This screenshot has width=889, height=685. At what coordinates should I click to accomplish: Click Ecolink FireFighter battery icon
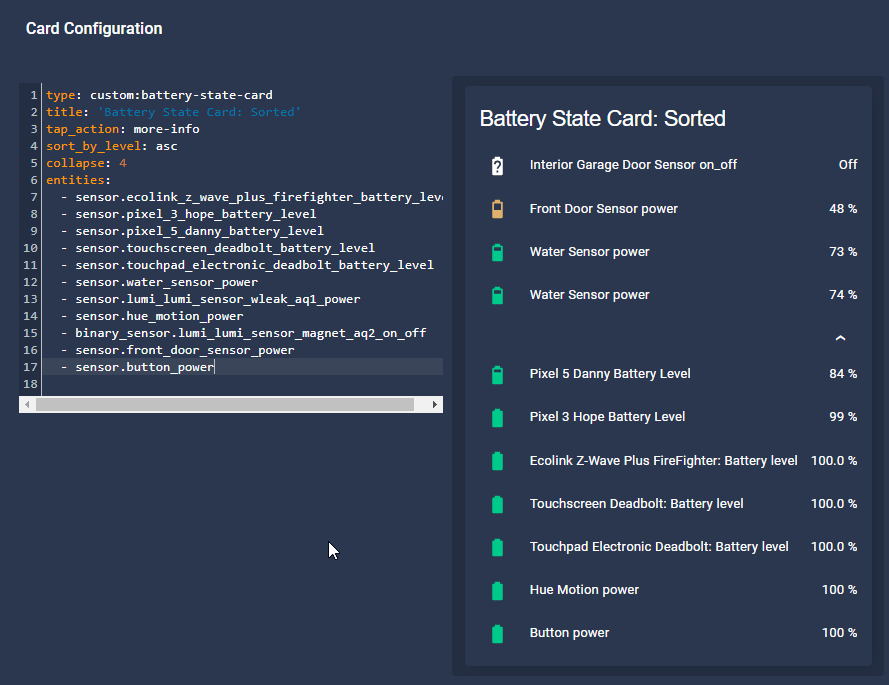pos(497,461)
